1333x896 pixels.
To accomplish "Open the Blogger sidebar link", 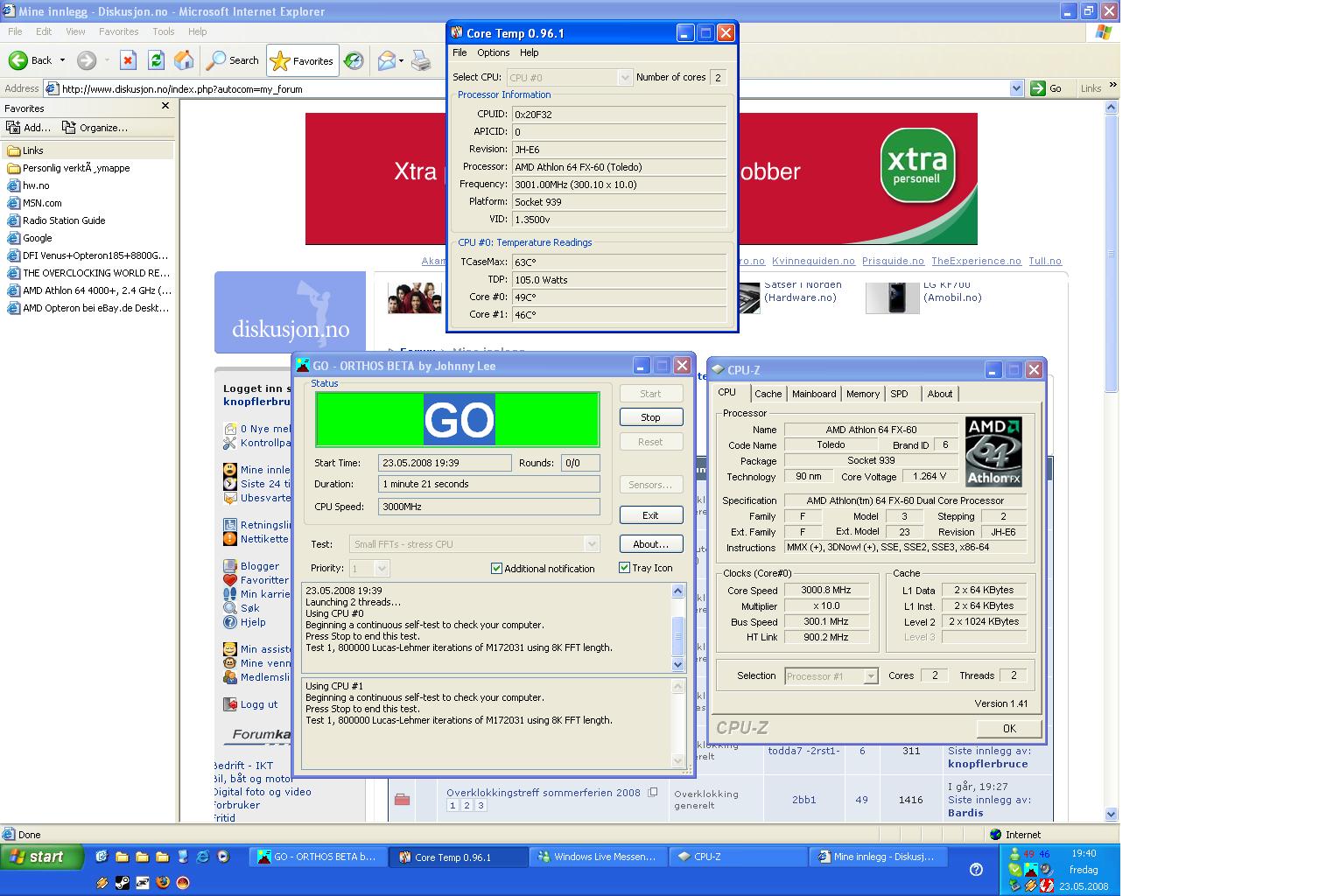I will click(x=260, y=566).
